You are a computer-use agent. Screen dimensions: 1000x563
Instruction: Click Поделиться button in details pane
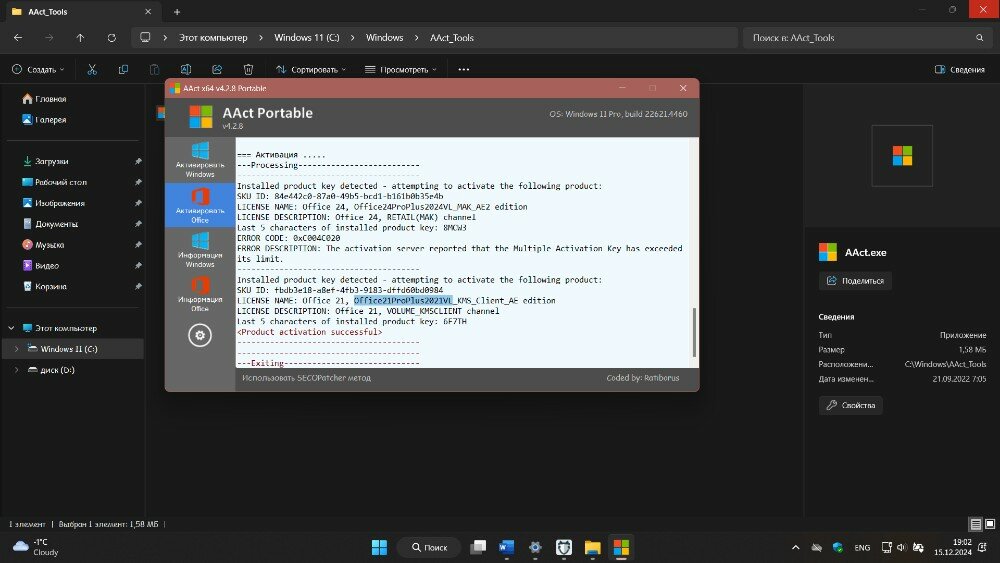click(855, 281)
